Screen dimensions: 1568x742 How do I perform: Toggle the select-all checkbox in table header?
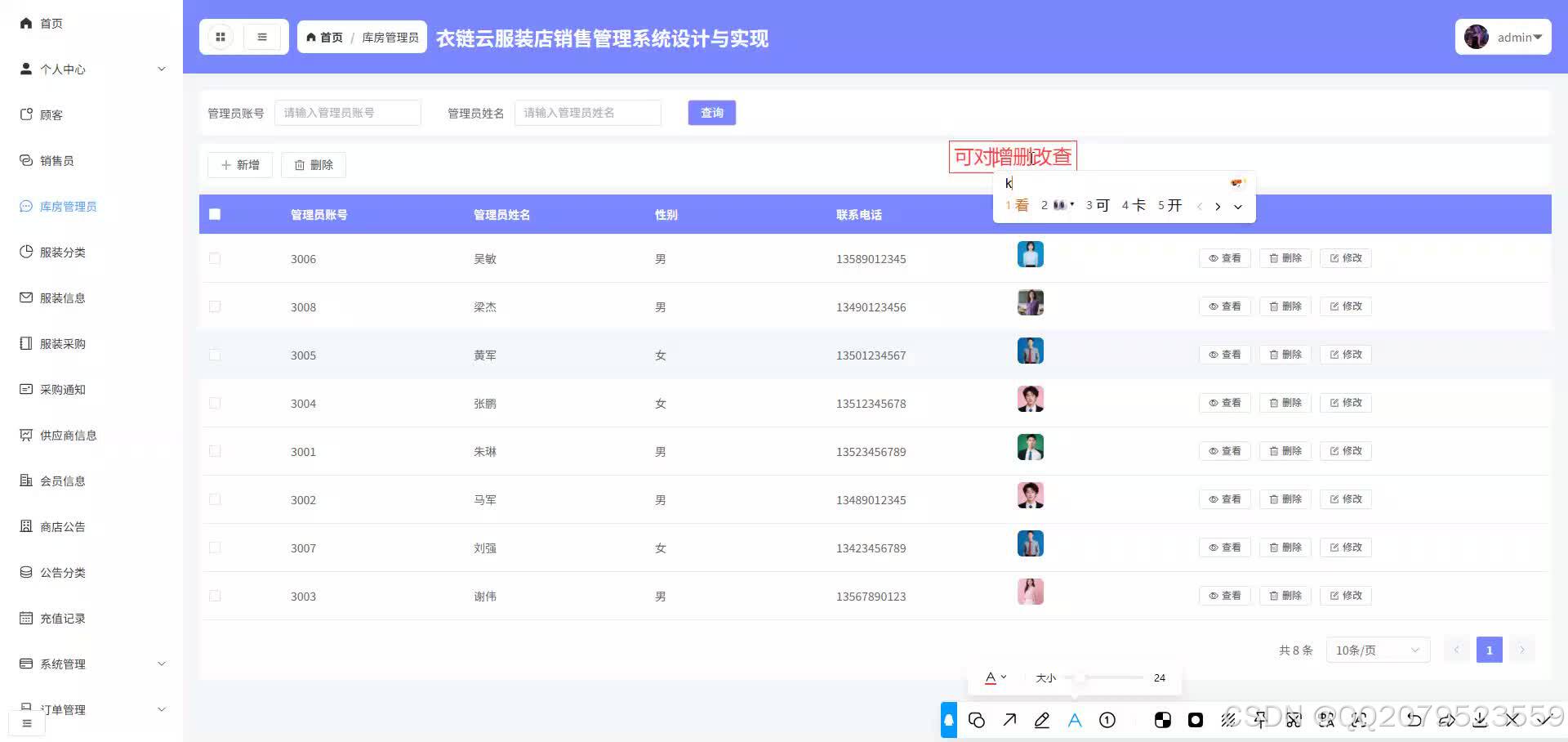click(215, 214)
